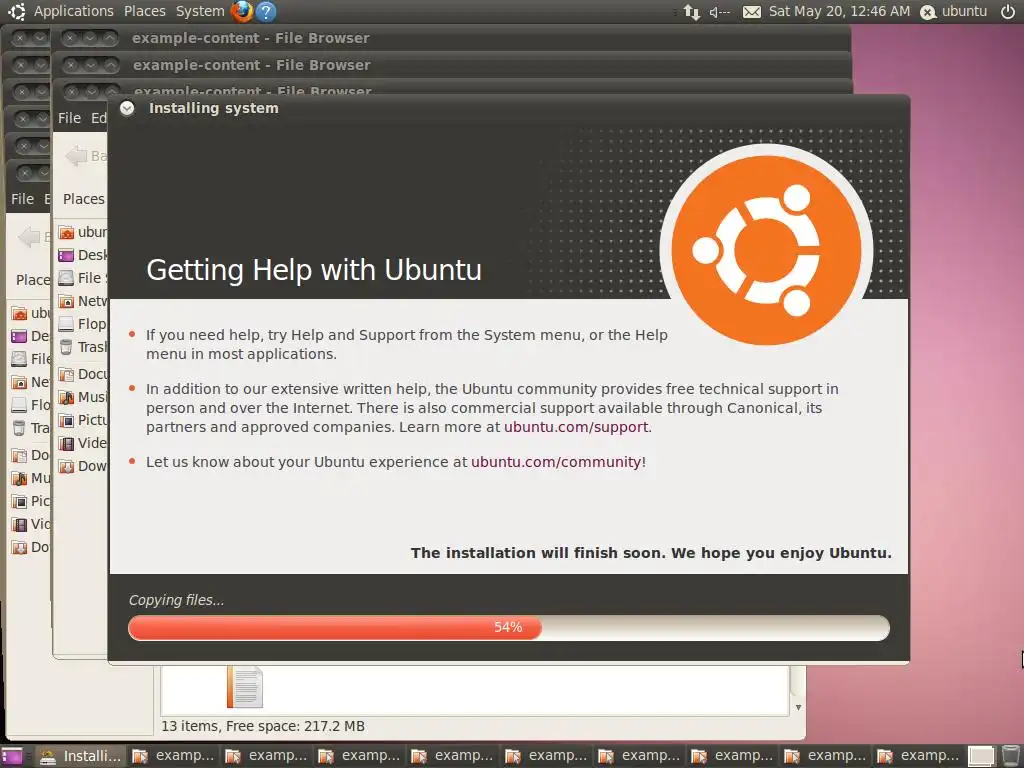
Task: Click Back arrow in the rear leftmost File Browser
Action: pyautogui.click(x=29, y=236)
